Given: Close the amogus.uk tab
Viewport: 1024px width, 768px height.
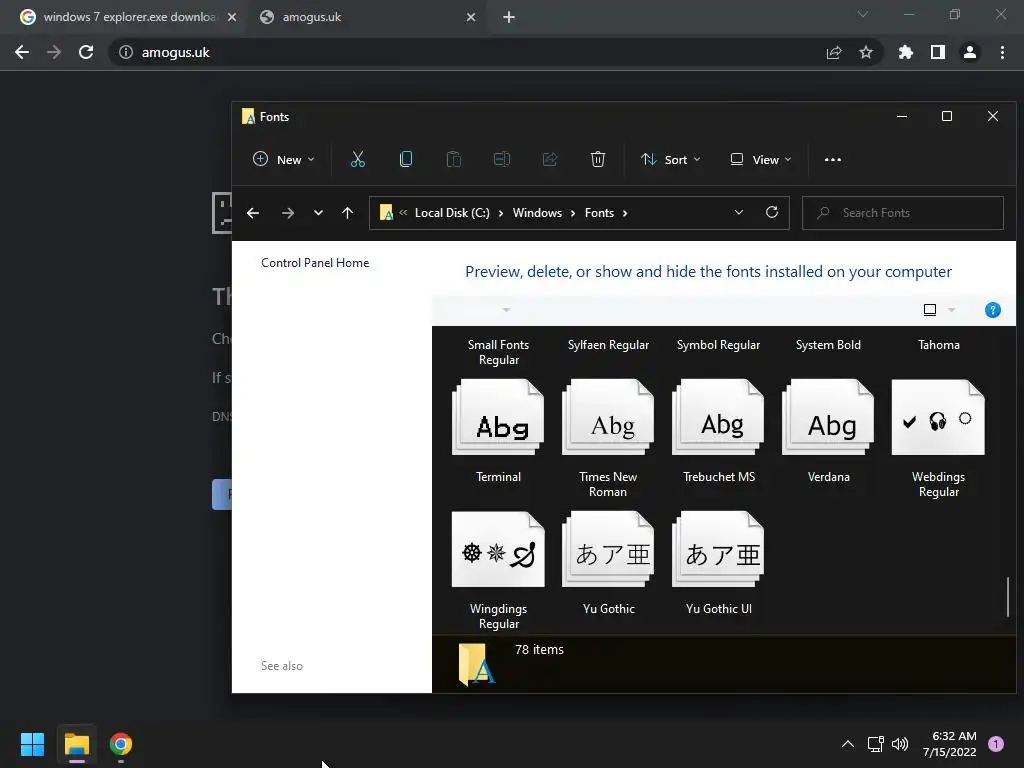Looking at the screenshot, I should (471, 17).
